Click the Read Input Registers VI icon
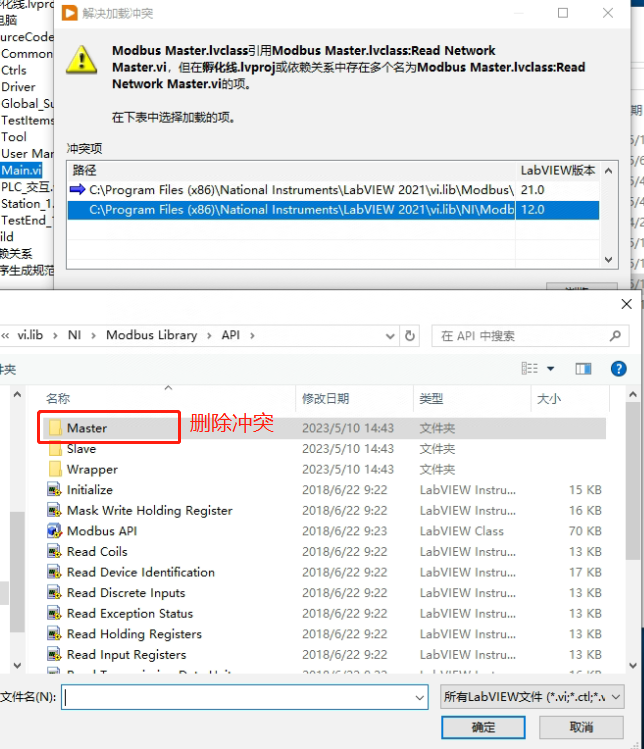This screenshot has height=749, width=644. coord(54,654)
